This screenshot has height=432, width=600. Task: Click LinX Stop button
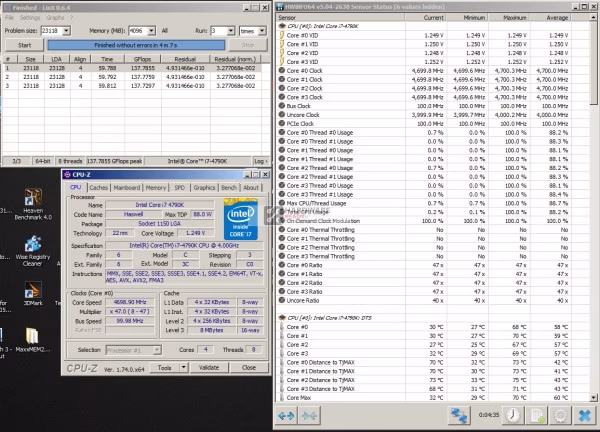point(248,45)
